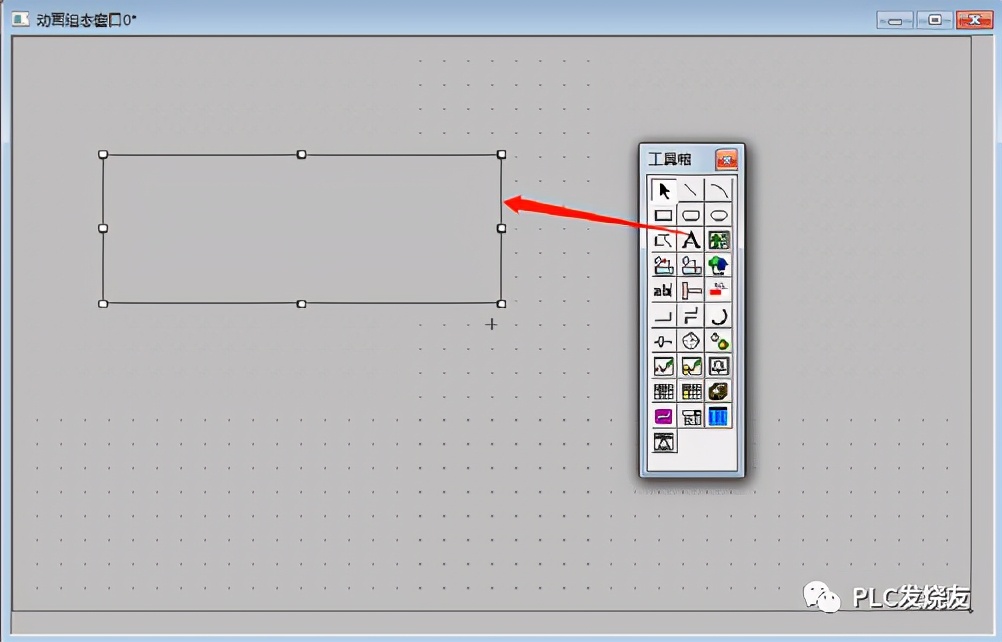Select the red percentage fill bar tool
1002x642 pixels.
[x=719, y=291]
